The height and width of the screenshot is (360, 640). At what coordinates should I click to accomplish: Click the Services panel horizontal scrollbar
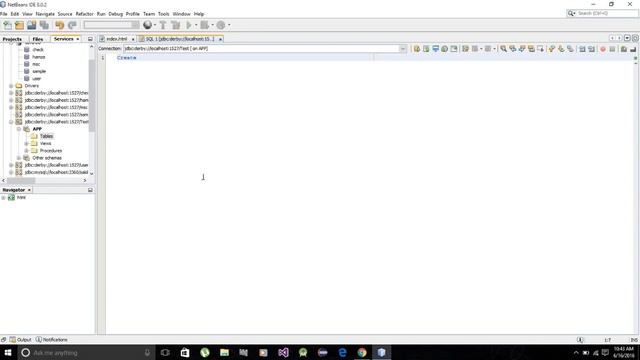click(x=21, y=180)
